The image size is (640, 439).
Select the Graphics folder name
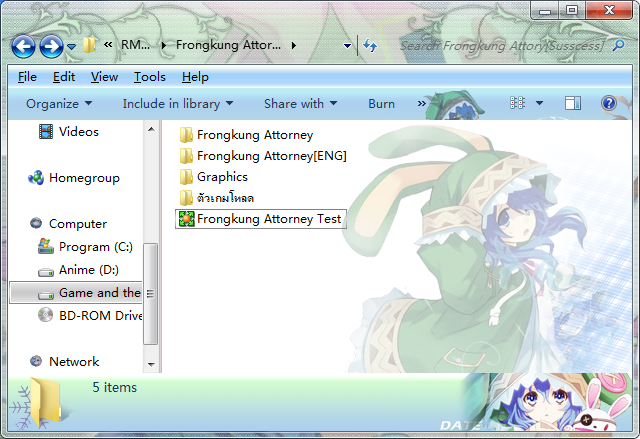pos(222,177)
